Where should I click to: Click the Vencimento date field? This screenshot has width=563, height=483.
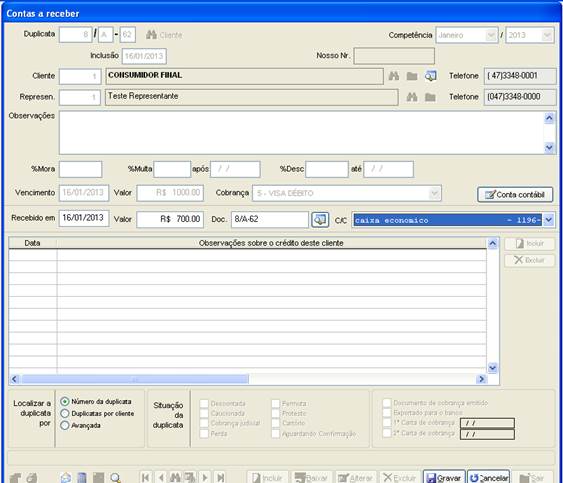[x=84, y=193]
